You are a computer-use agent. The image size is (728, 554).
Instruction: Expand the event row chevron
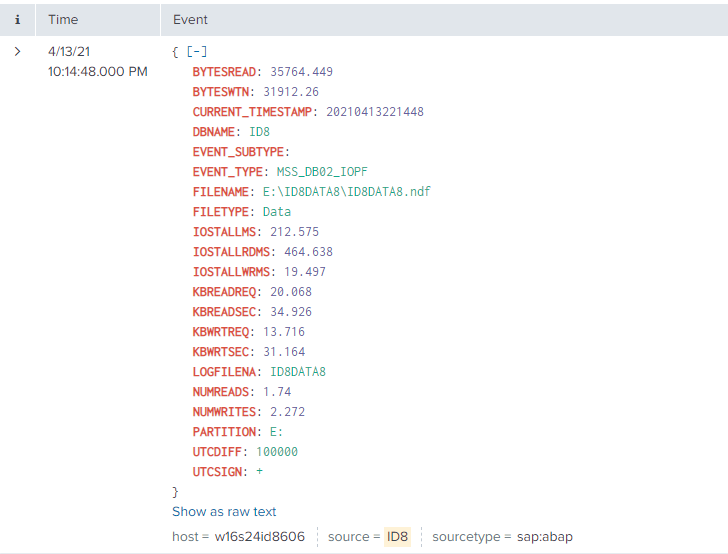point(17,51)
